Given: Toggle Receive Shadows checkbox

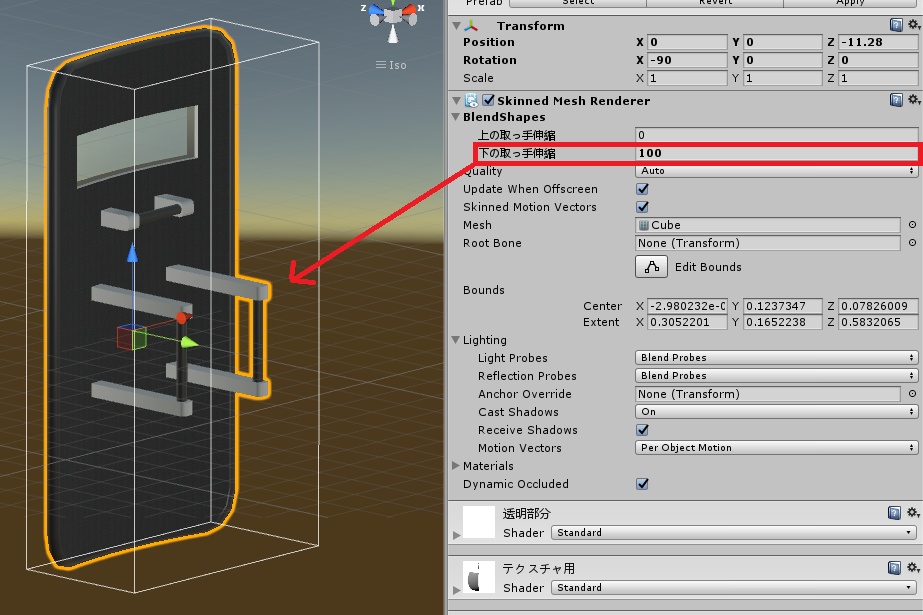Looking at the screenshot, I should 642,430.
